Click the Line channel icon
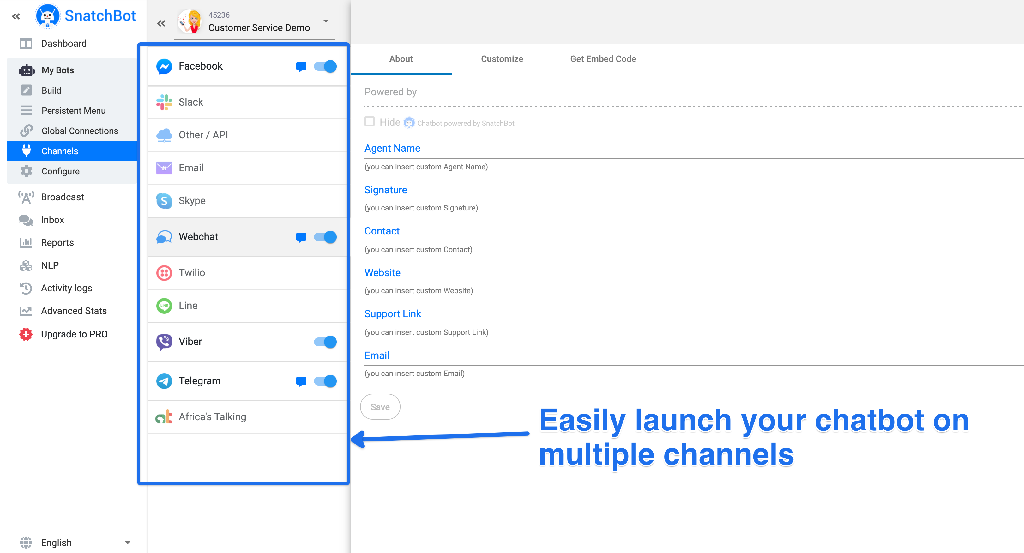 click(164, 306)
